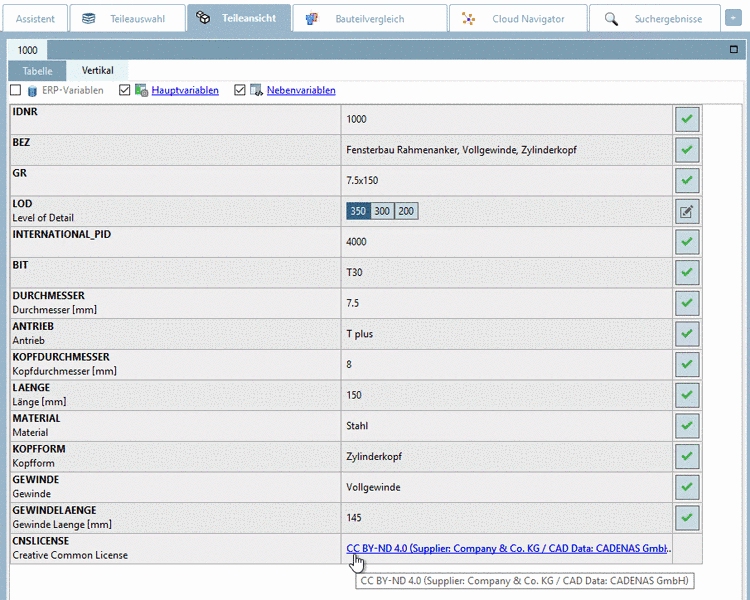Click the INTERNATIONAL_PID row checkmark
Screen dimensions: 750x600
click(x=687, y=242)
